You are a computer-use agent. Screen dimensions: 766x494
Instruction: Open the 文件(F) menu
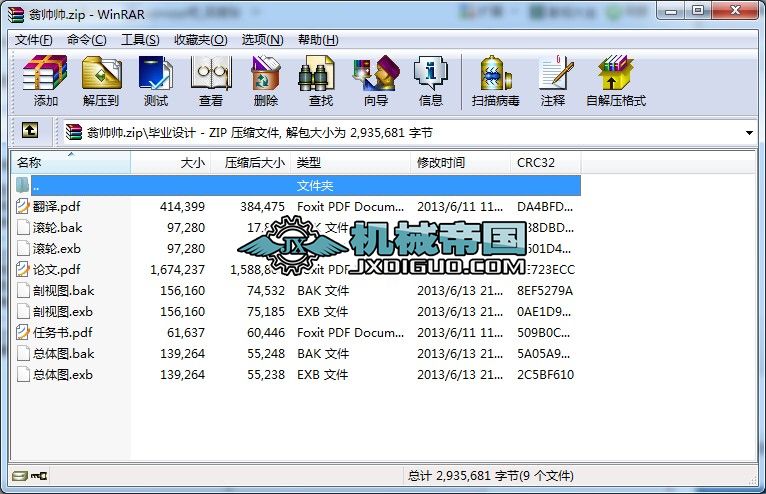coord(33,40)
